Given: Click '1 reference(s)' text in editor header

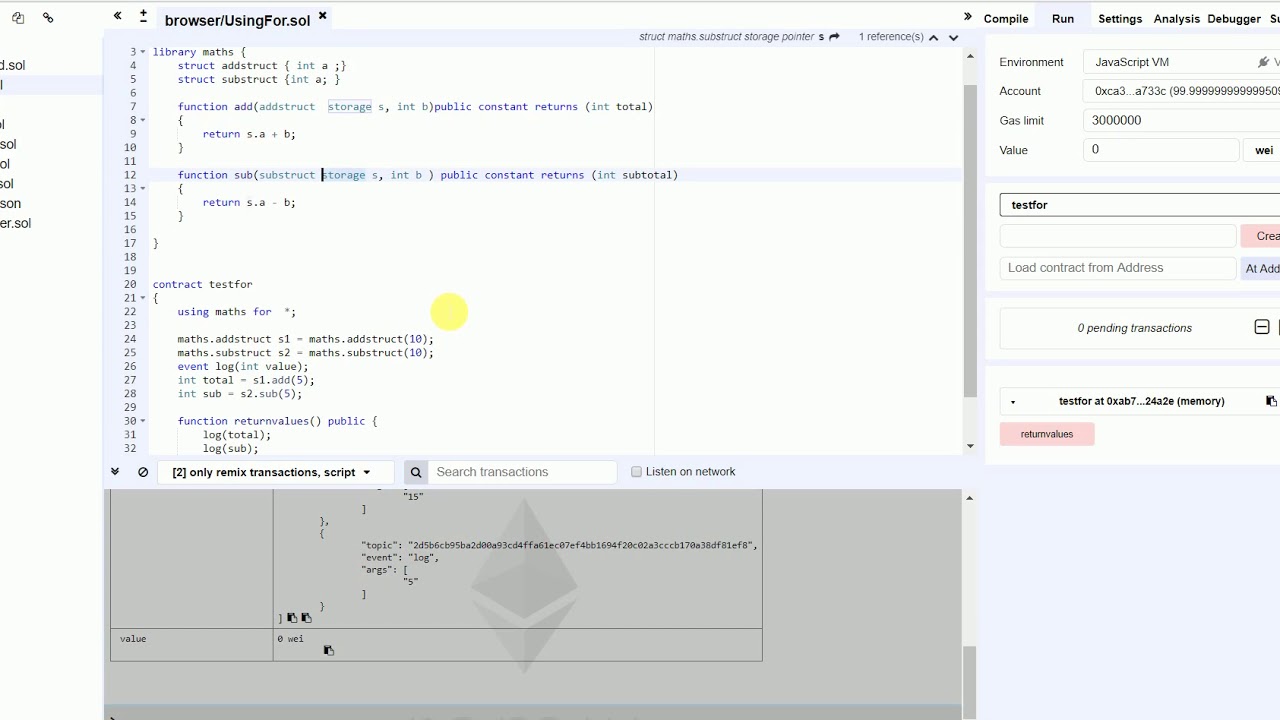Looking at the screenshot, I should (891, 37).
